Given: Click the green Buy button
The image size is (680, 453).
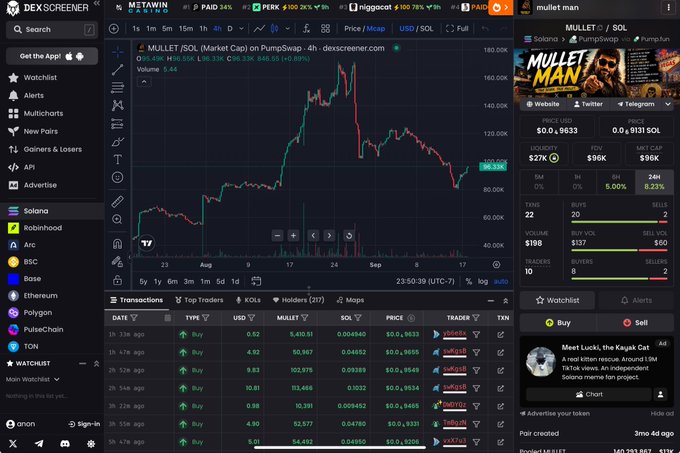Looking at the screenshot, I should 558,323.
